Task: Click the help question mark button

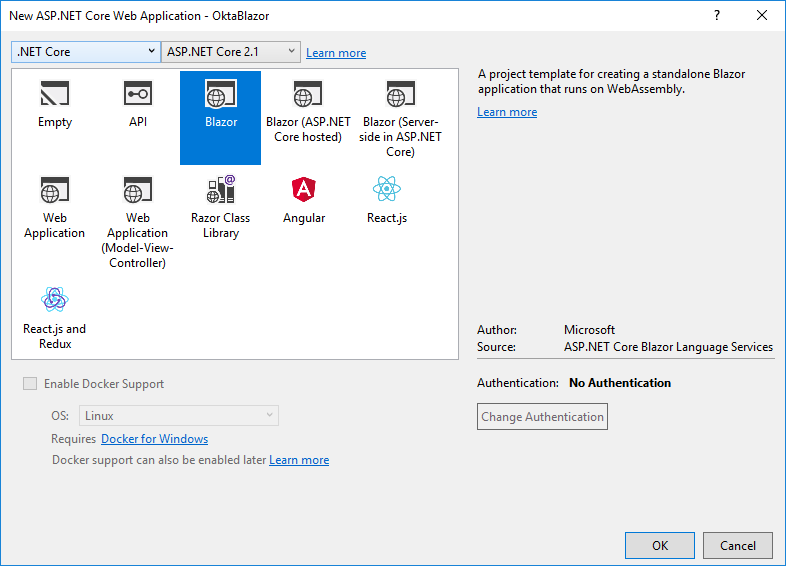Action: point(717,15)
